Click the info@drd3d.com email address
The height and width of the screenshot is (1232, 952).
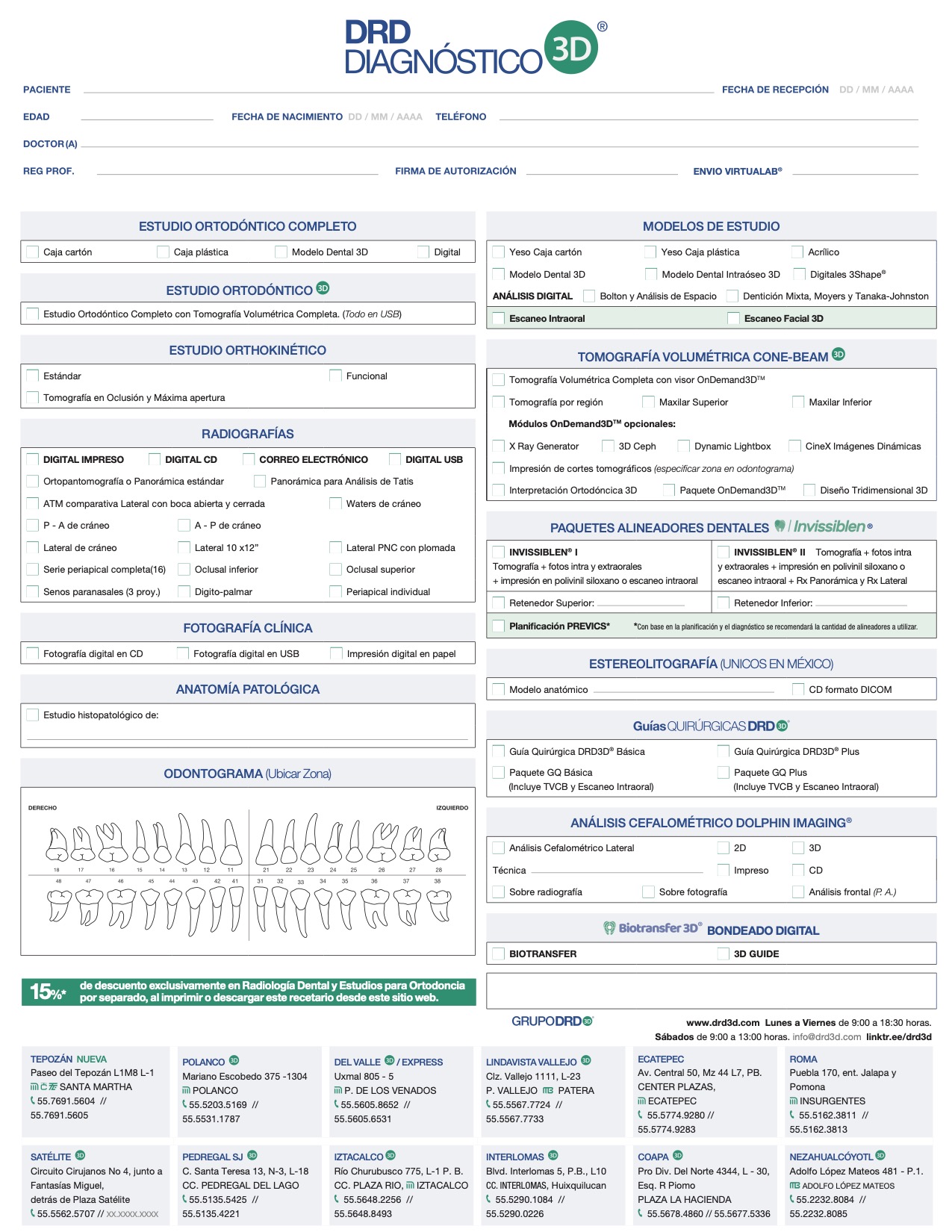[826, 1037]
